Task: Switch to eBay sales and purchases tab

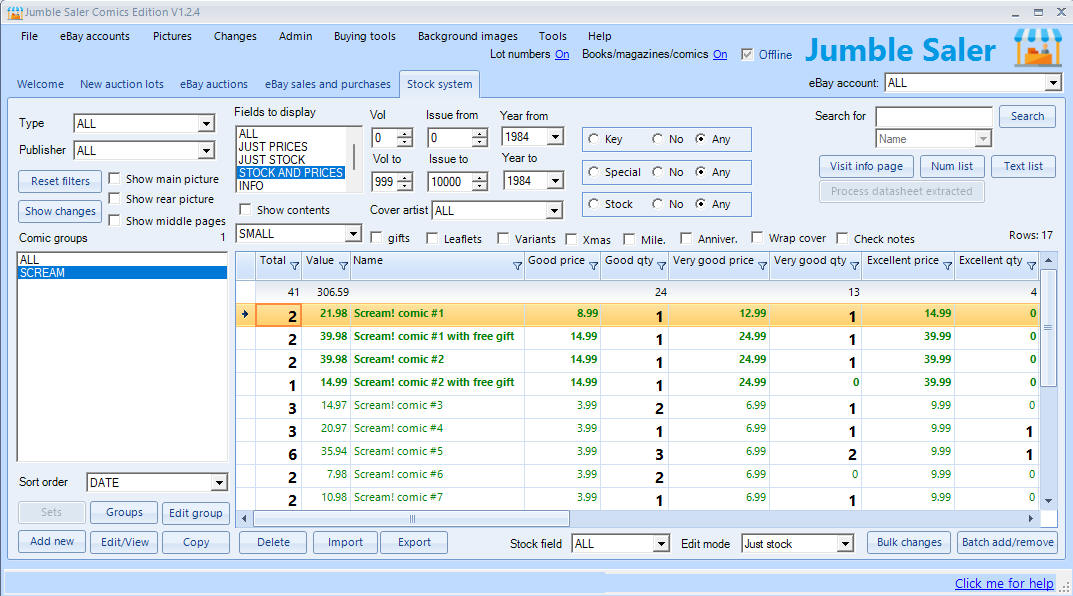Action: 328,84
